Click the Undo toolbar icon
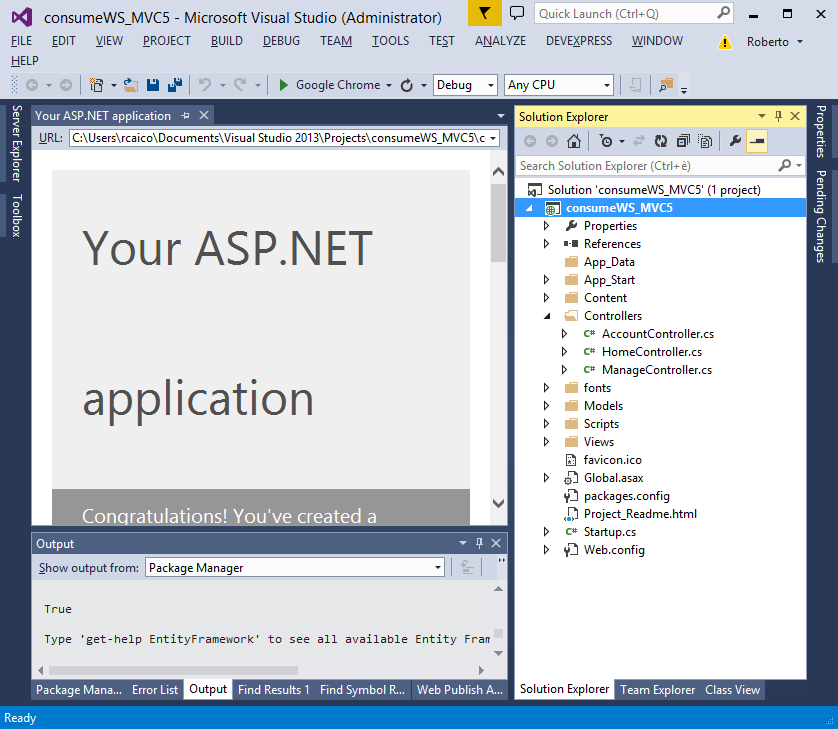 click(205, 85)
